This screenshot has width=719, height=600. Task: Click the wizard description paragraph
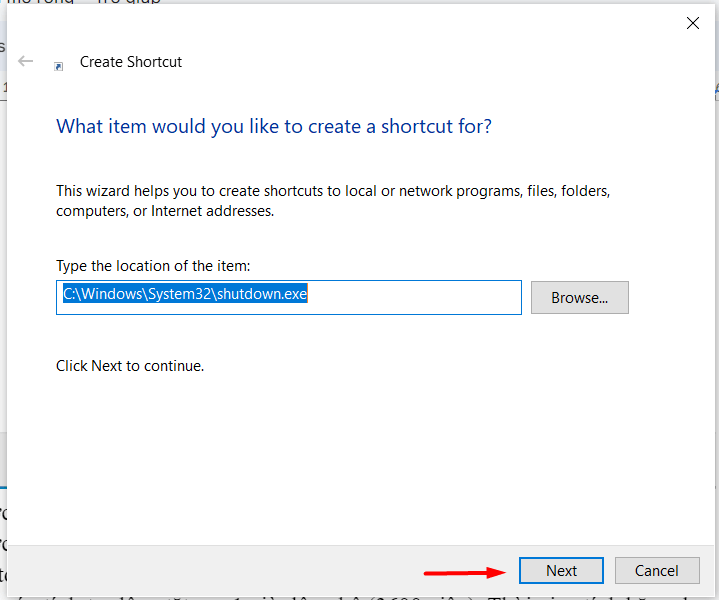333,201
